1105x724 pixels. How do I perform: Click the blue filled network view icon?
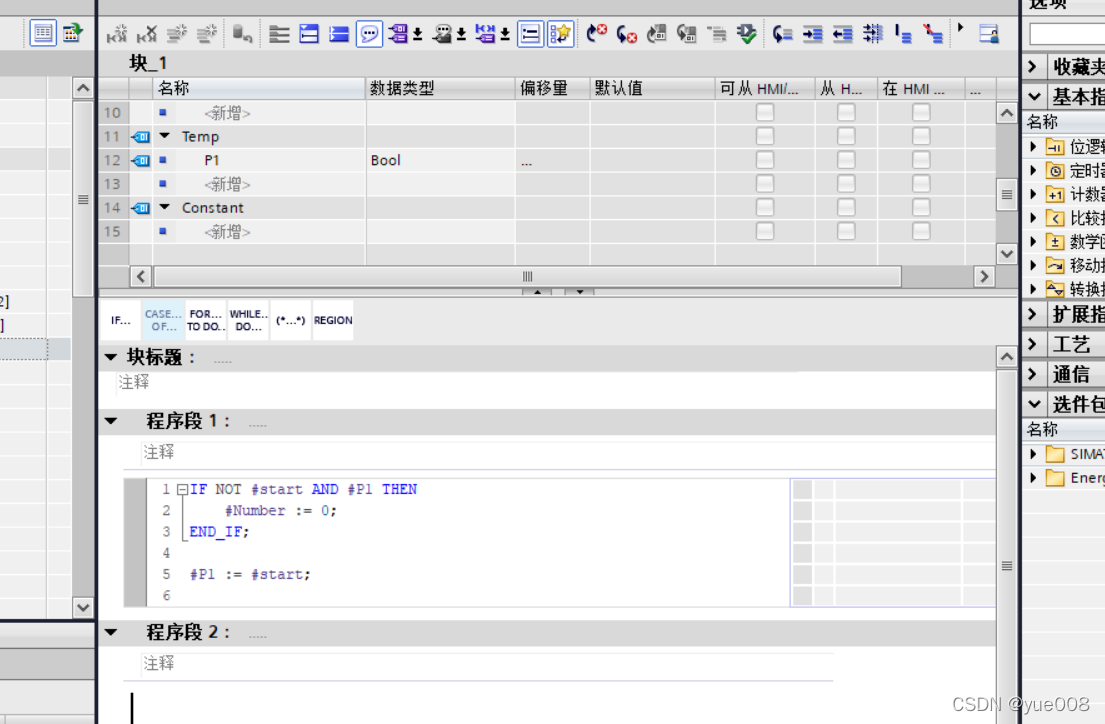[339, 33]
